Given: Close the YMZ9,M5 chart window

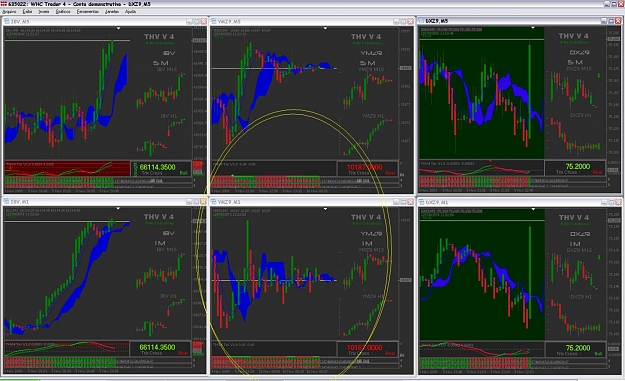Looking at the screenshot, I should point(411,22).
